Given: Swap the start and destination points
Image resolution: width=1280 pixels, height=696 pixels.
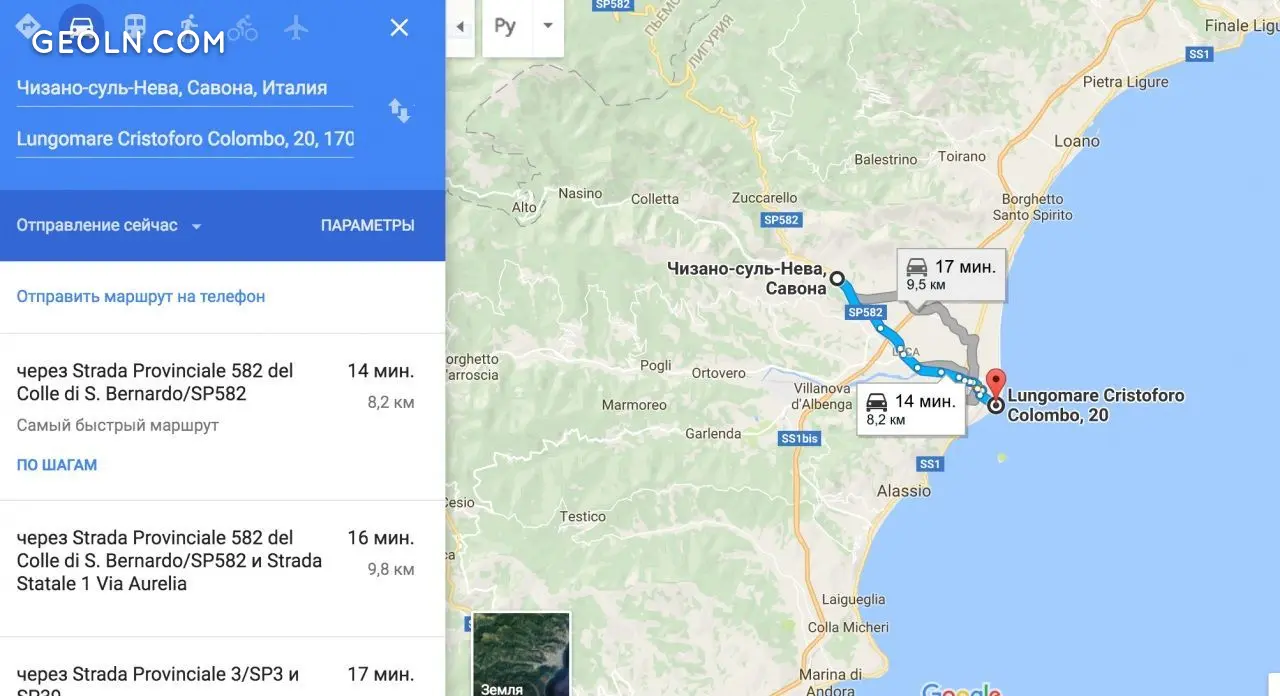Looking at the screenshot, I should [x=399, y=111].
